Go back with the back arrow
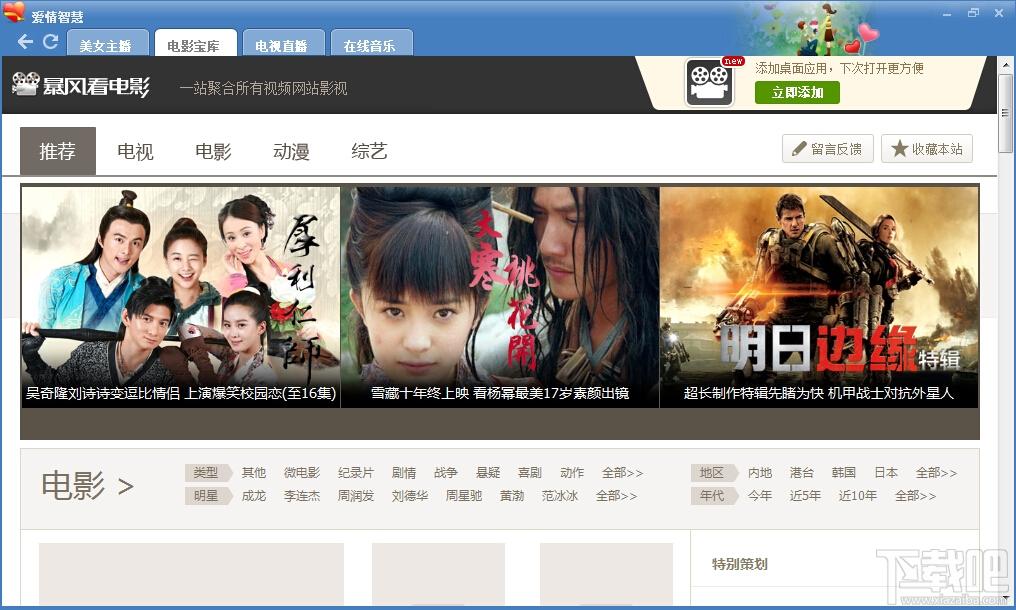The height and width of the screenshot is (610, 1016). (x=25, y=42)
